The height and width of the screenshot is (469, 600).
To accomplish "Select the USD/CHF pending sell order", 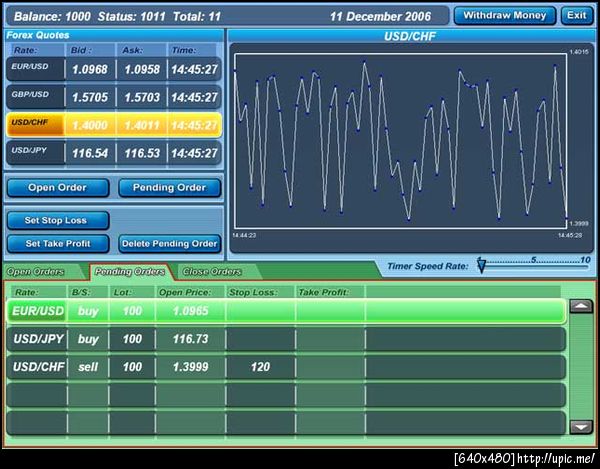I will [286, 367].
